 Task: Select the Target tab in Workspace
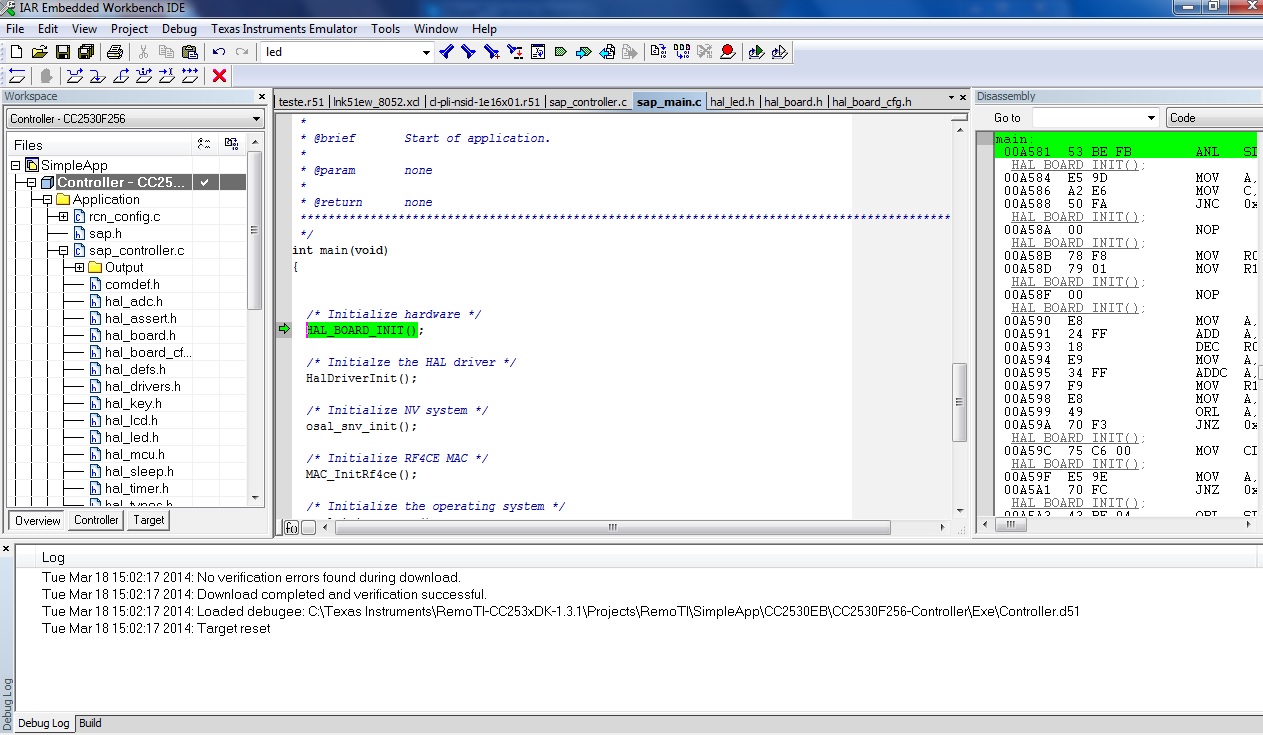(x=148, y=520)
